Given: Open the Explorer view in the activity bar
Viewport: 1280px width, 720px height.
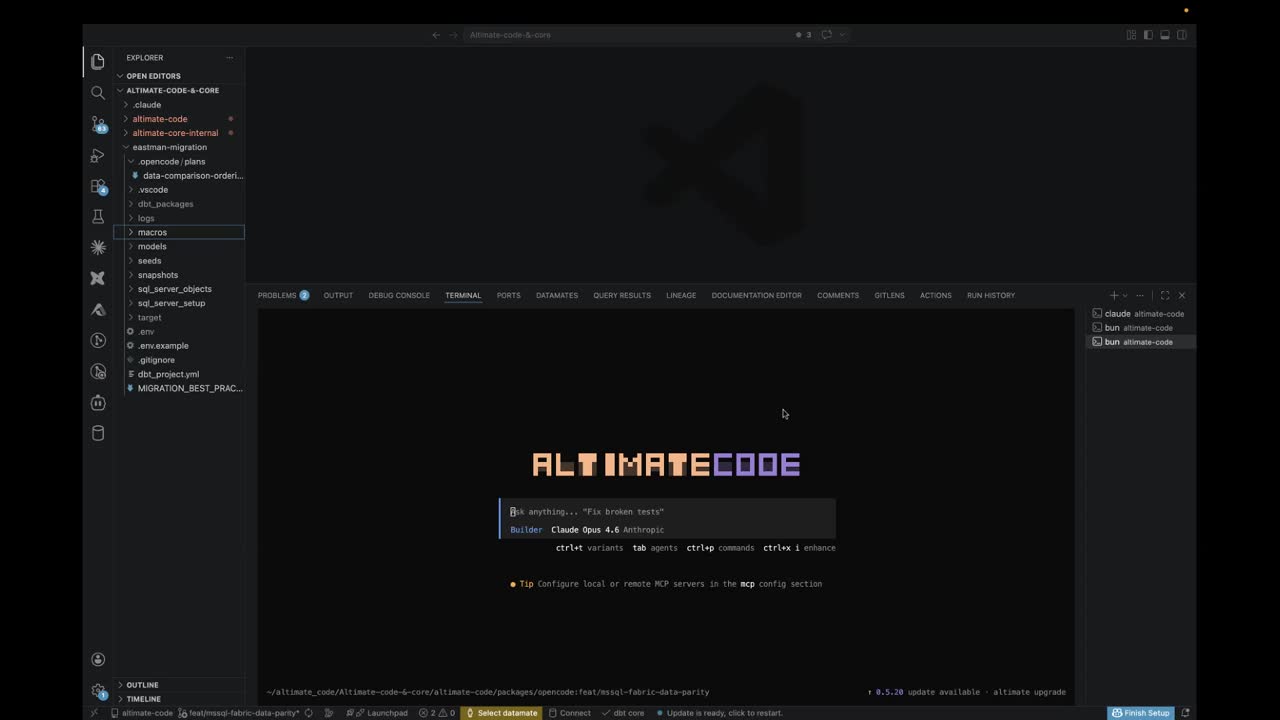Looking at the screenshot, I should click(x=98, y=61).
